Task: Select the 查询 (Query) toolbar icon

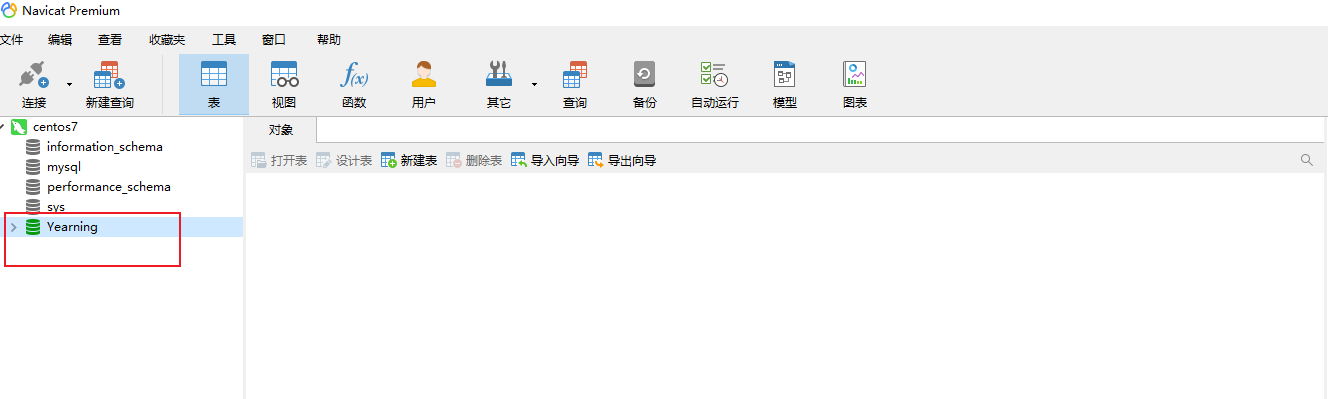Action: tap(575, 84)
